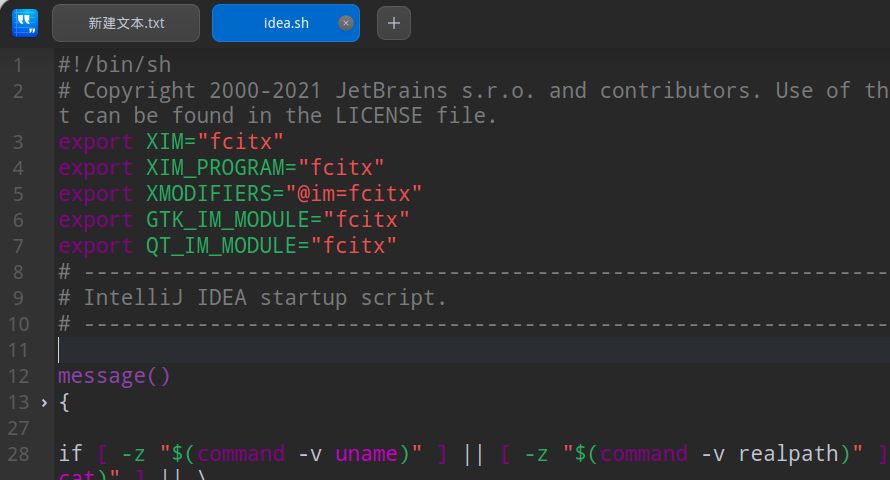Image resolution: width=890 pixels, height=480 pixels.
Task: Place cursor on the #!/bin/sh line
Action: (115, 65)
